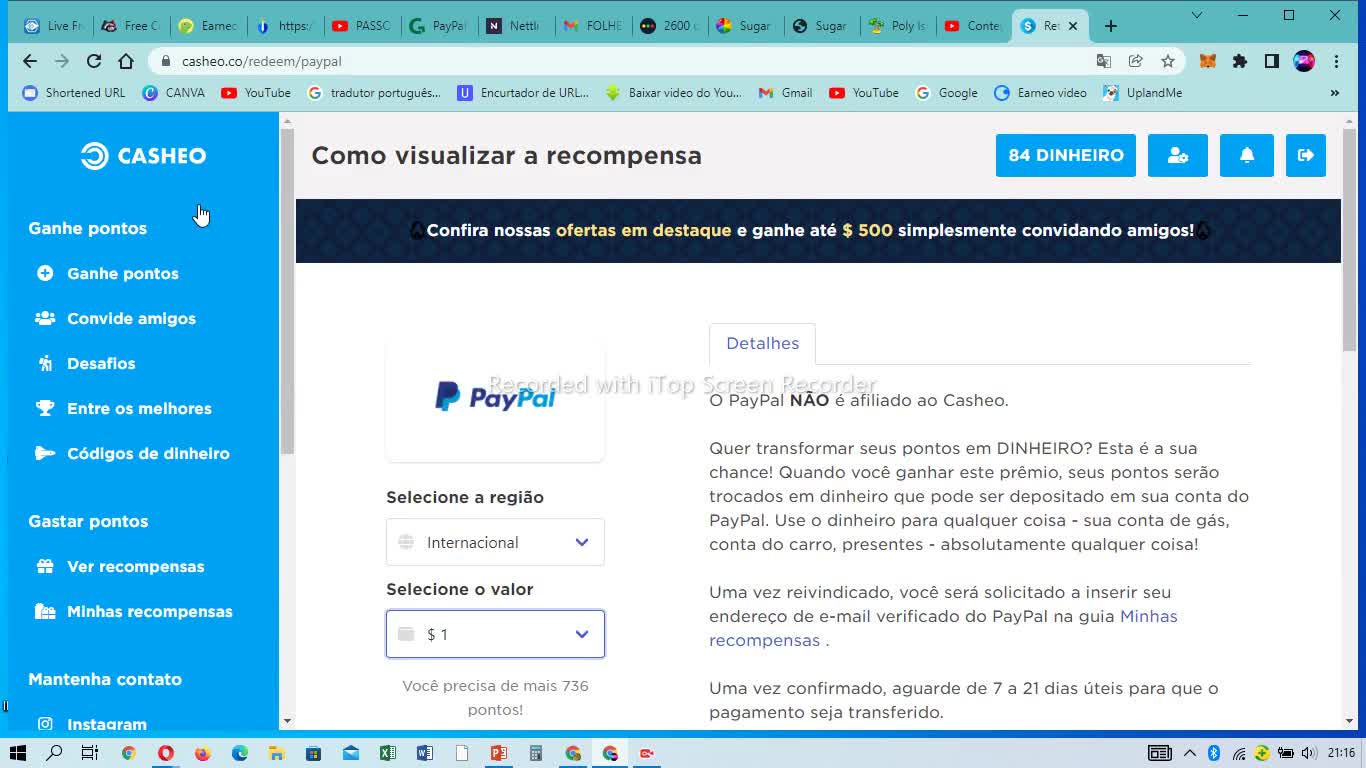Open Ver recompensas in the sidebar
The height and width of the screenshot is (768, 1366).
(120, 566)
